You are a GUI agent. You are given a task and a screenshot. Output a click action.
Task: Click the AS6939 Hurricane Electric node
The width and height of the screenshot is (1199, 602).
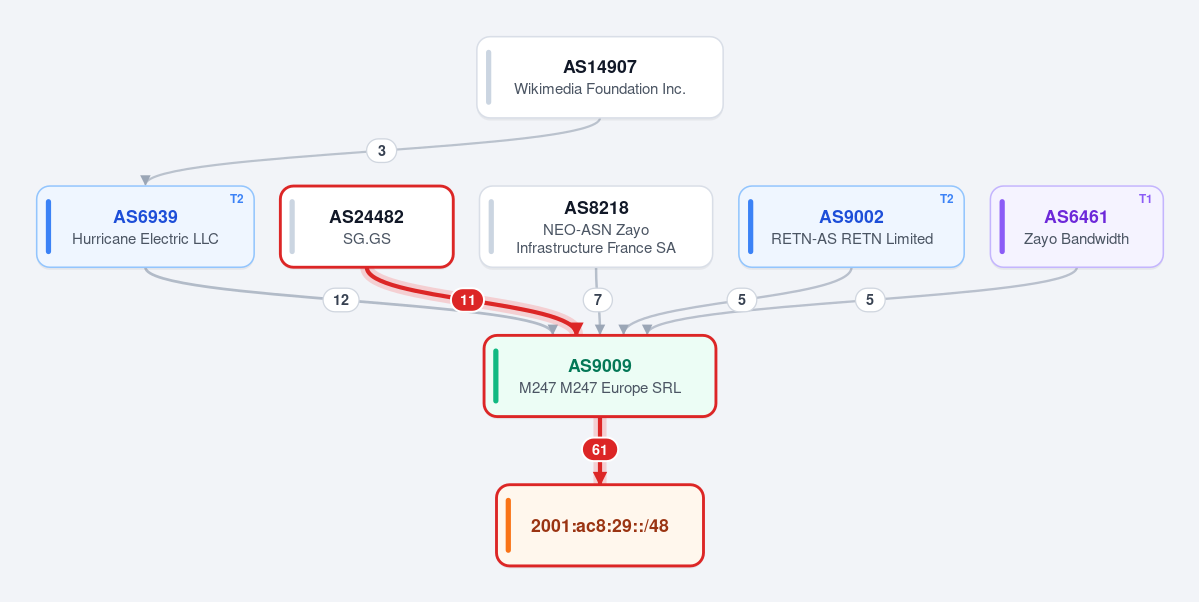click(x=145, y=226)
